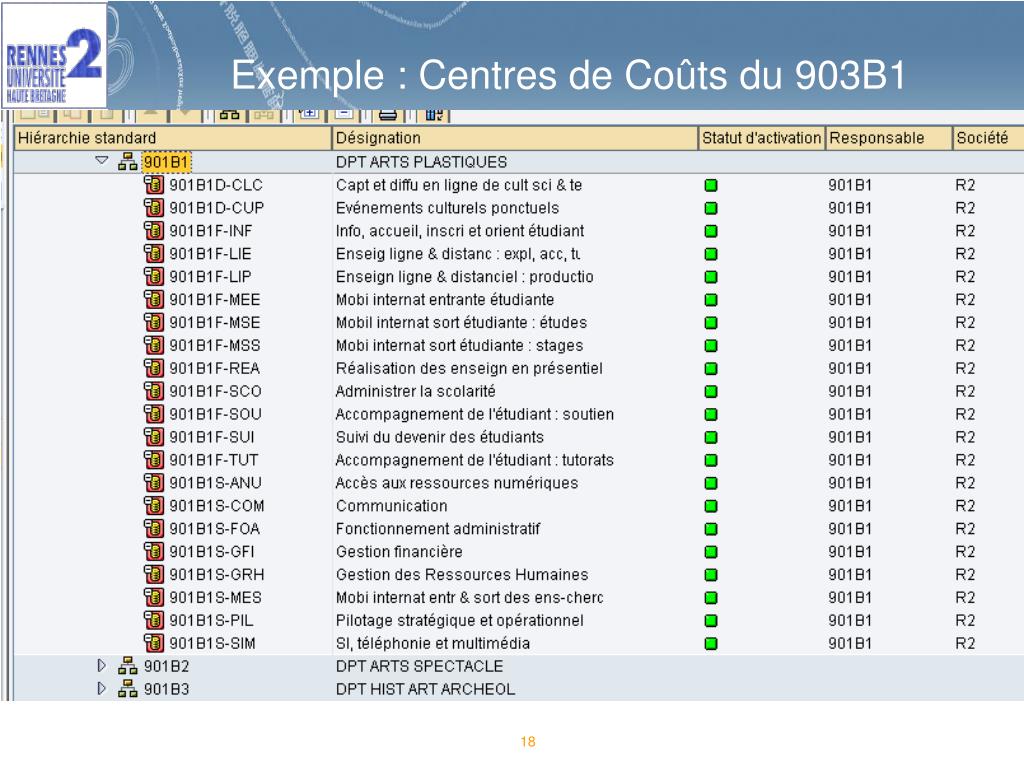Click the text 'DPT ARTS SPECTACLE'
This screenshot has width=1024, height=768.
click(x=419, y=666)
